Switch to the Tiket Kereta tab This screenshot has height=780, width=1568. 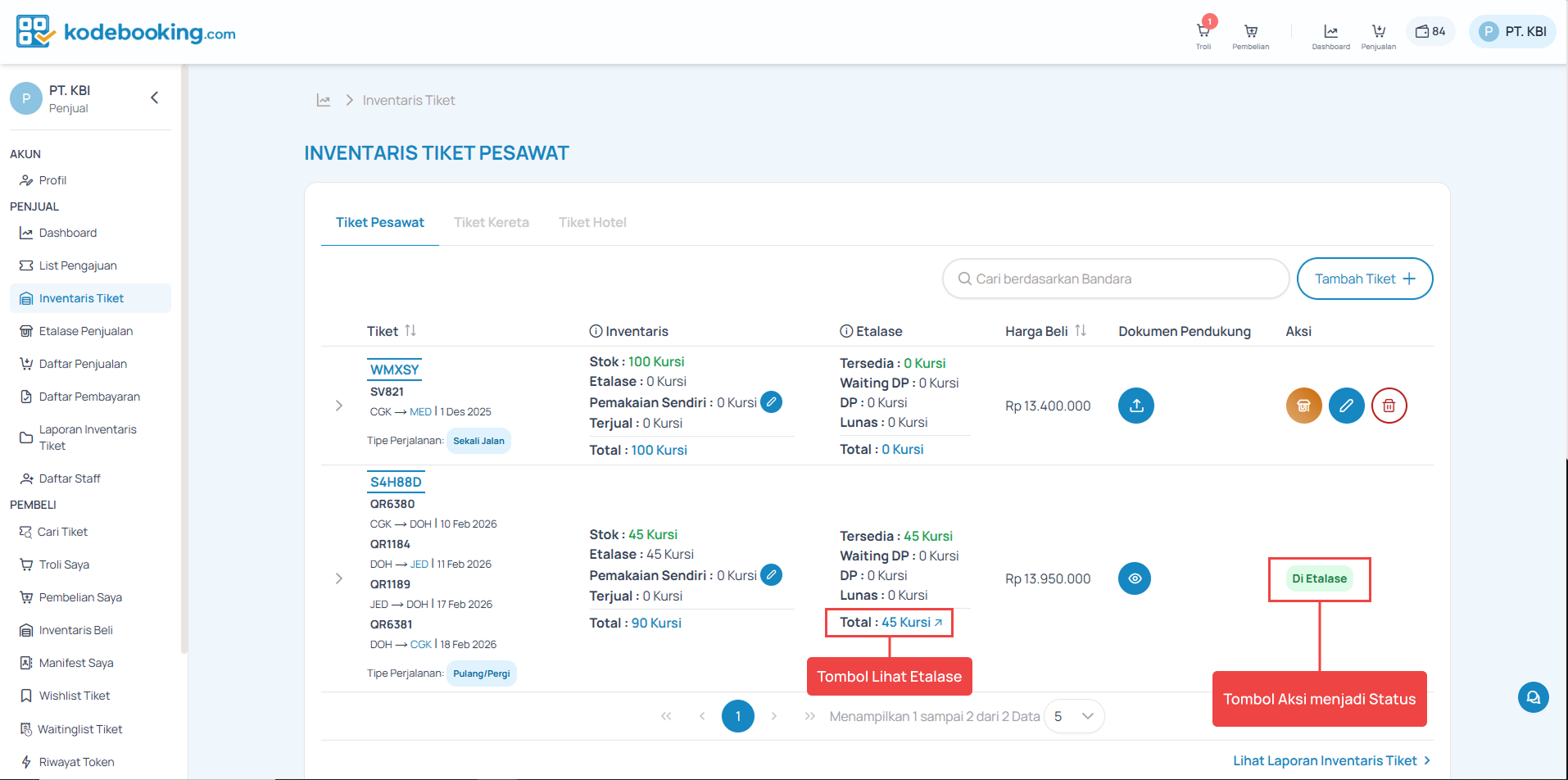(491, 223)
